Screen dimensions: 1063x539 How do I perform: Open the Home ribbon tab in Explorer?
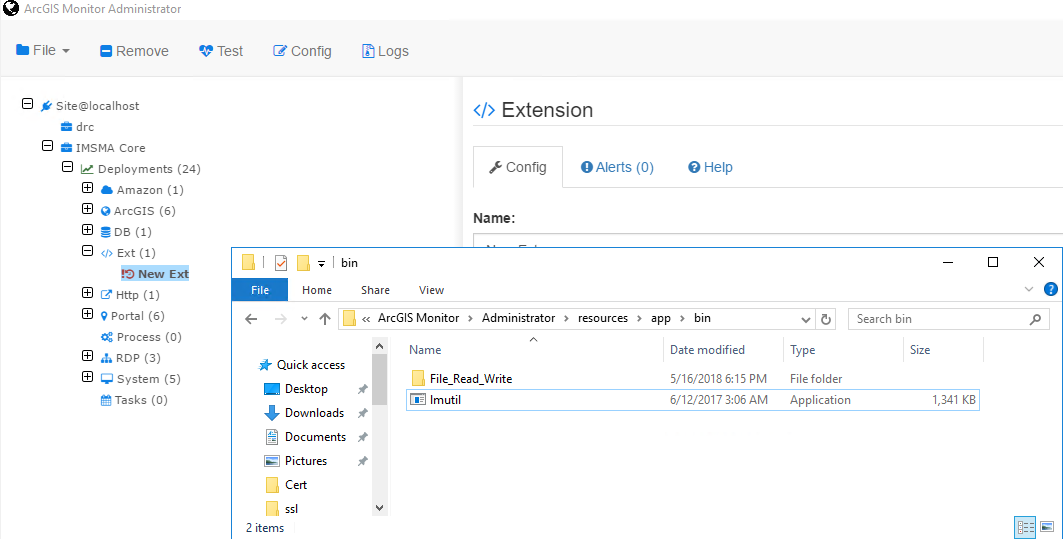(317, 290)
